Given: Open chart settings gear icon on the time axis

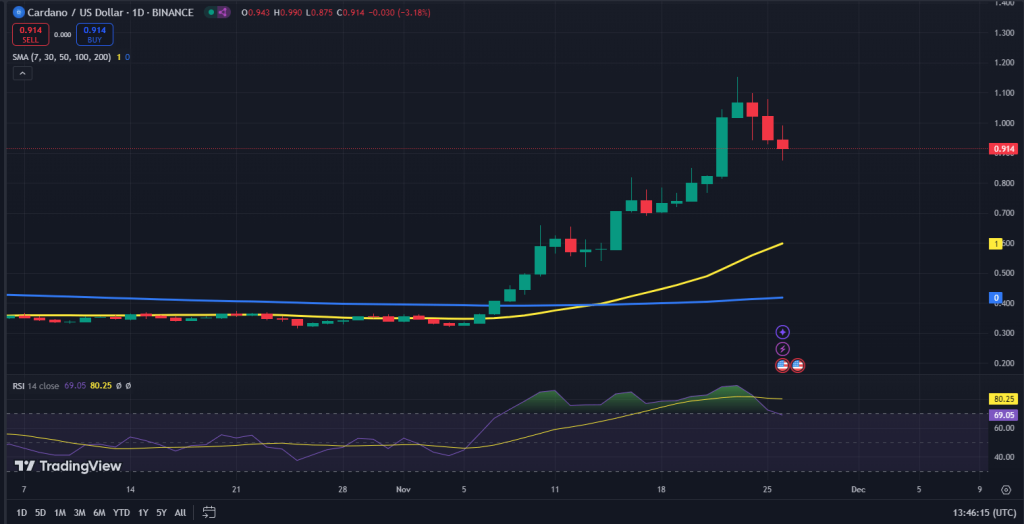Looking at the screenshot, I should pyautogui.click(x=1006, y=489).
